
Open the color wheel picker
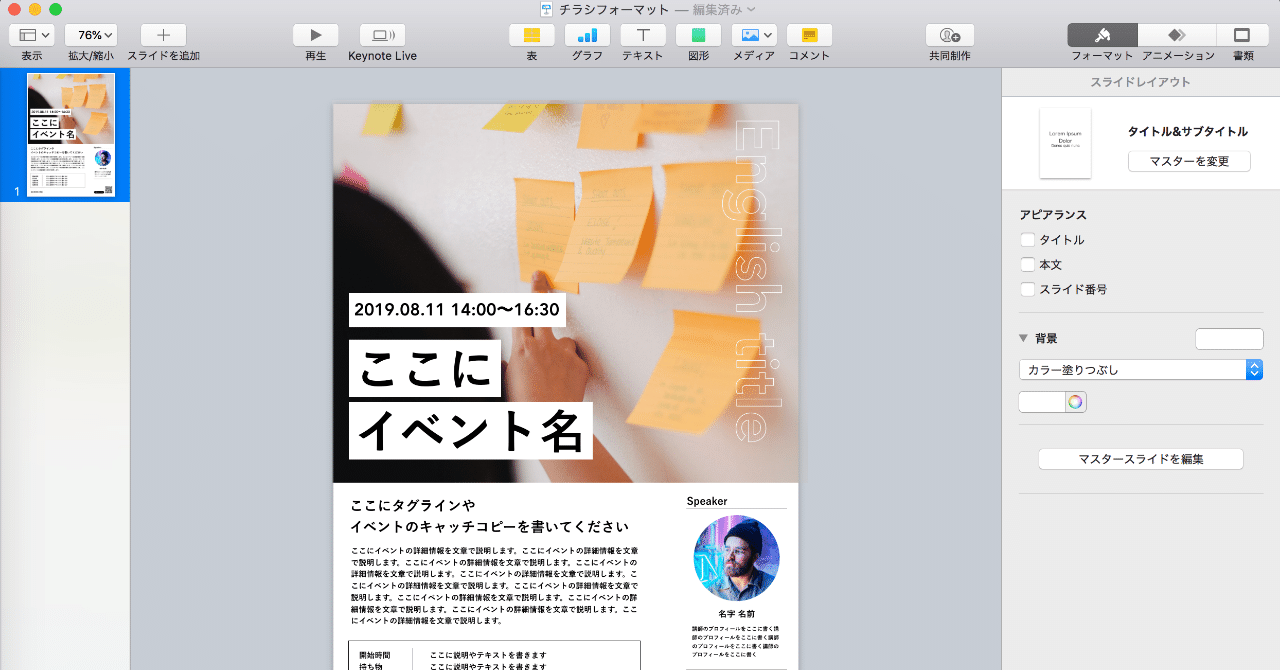[x=1075, y=402]
